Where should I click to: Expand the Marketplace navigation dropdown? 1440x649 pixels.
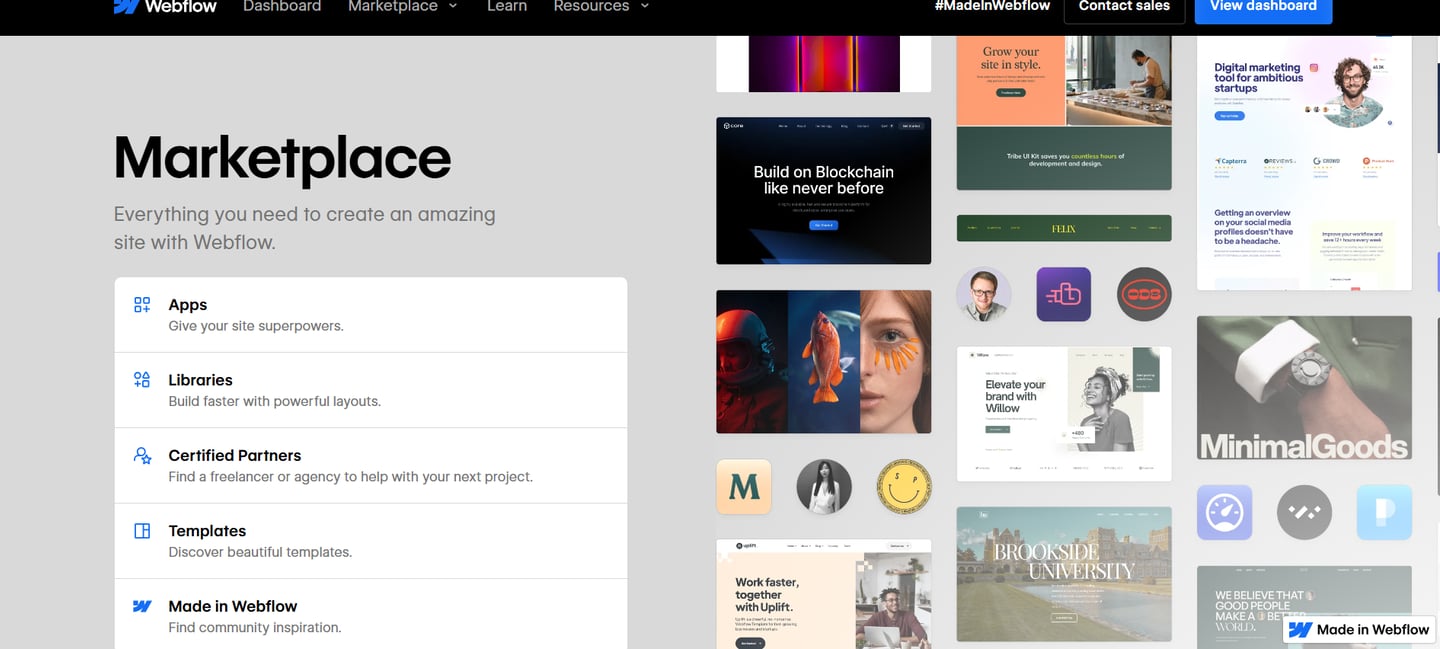pos(402,6)
